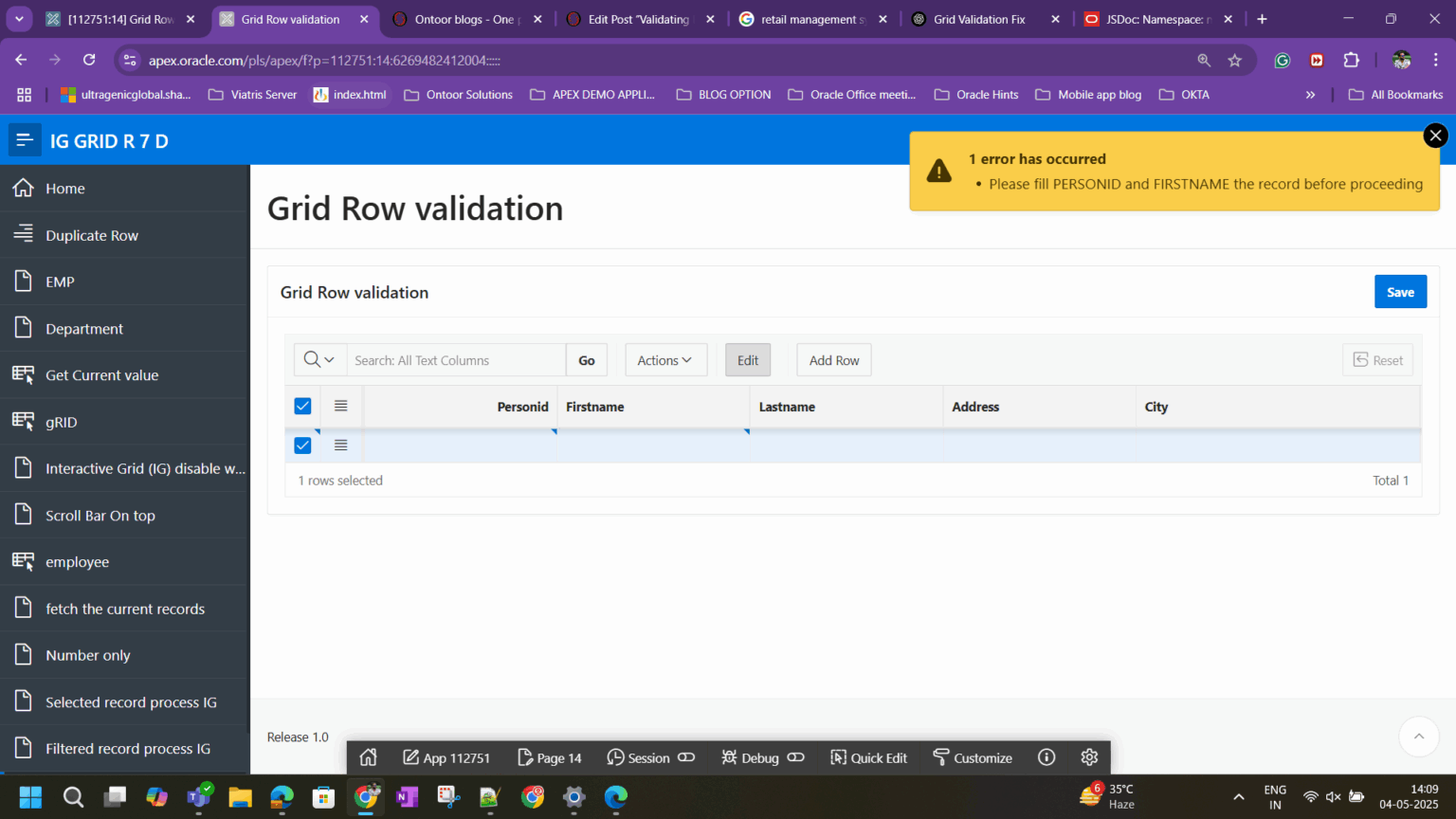
Task: Open the navigation sidebar hamburger menu
Action: [25, 139]
